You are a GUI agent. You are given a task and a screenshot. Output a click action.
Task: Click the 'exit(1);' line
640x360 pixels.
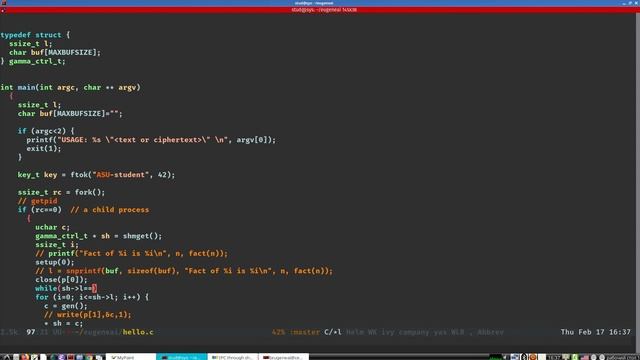point(44,149)
